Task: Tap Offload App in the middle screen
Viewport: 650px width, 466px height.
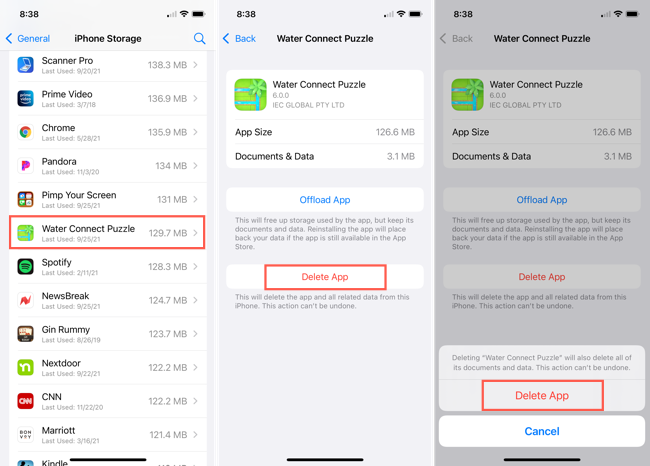Action: (325, 200)
